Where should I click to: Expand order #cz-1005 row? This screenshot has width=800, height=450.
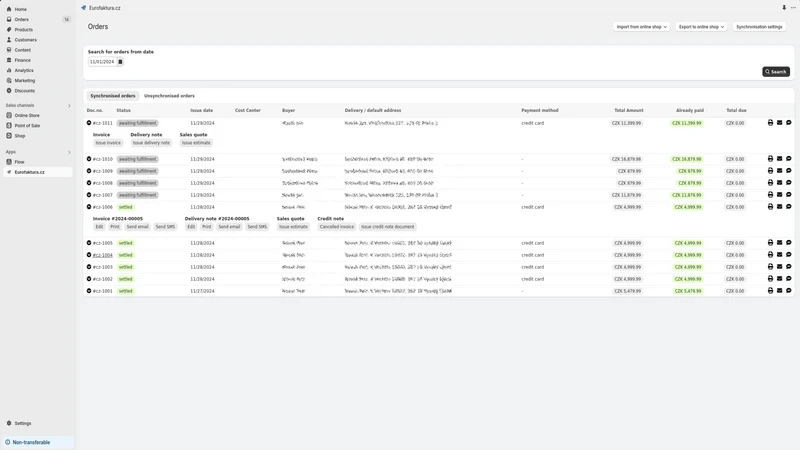(89, 243)
